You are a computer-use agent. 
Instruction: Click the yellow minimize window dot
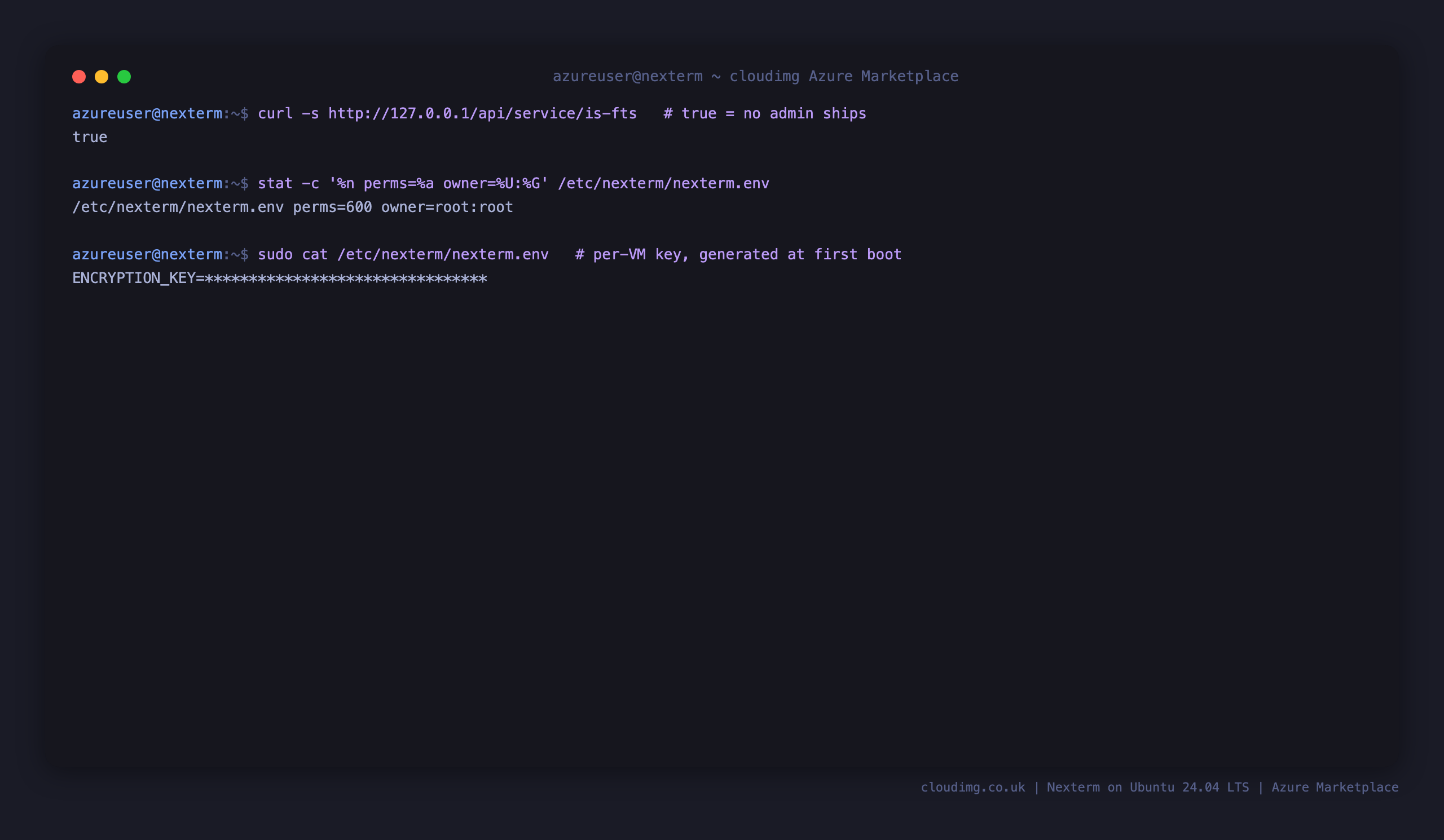coord(102,77)
